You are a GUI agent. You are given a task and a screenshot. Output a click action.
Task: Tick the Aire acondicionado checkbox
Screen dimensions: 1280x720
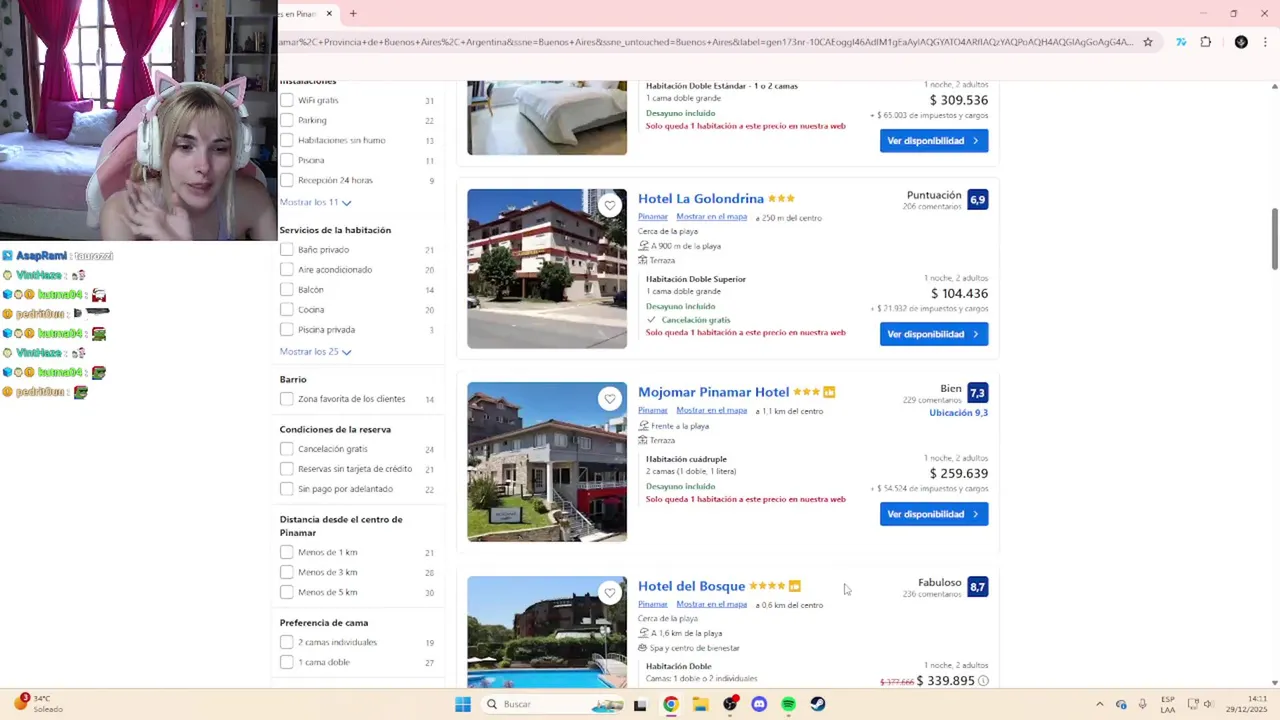287,269
